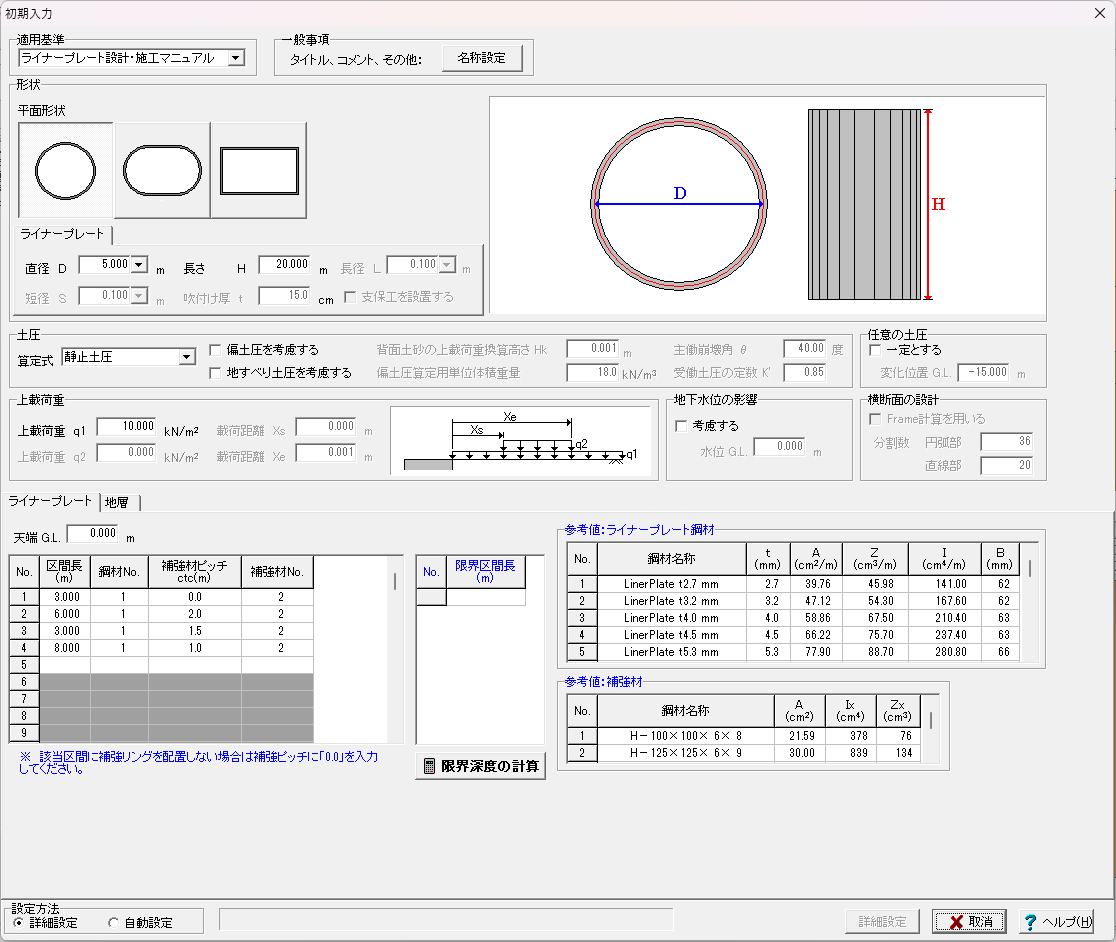Select the circular plan shape icon
This screenshot has height=942, width=1116.
[66, 170]
